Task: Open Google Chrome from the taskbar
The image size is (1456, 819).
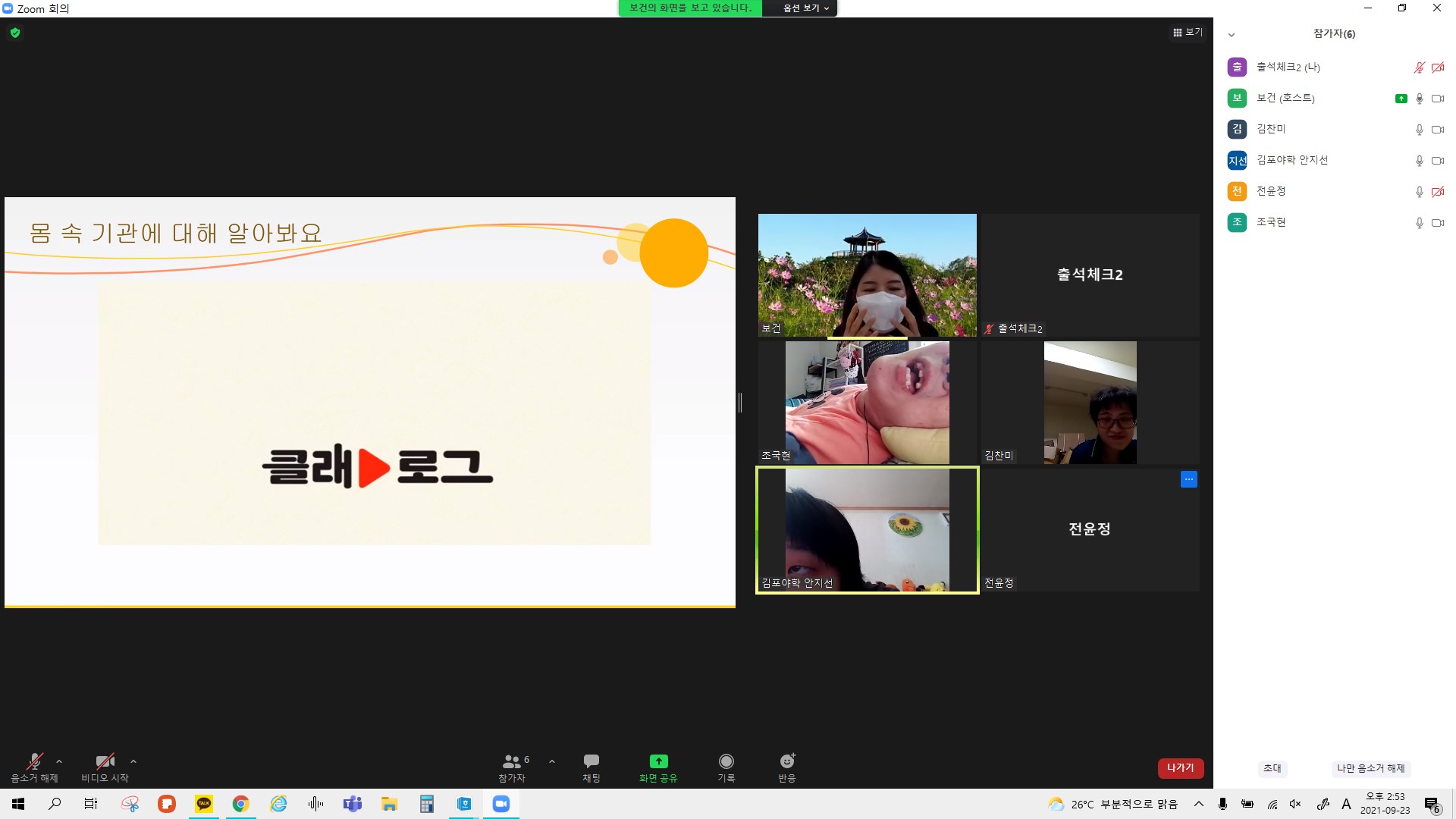Action: 240,804
